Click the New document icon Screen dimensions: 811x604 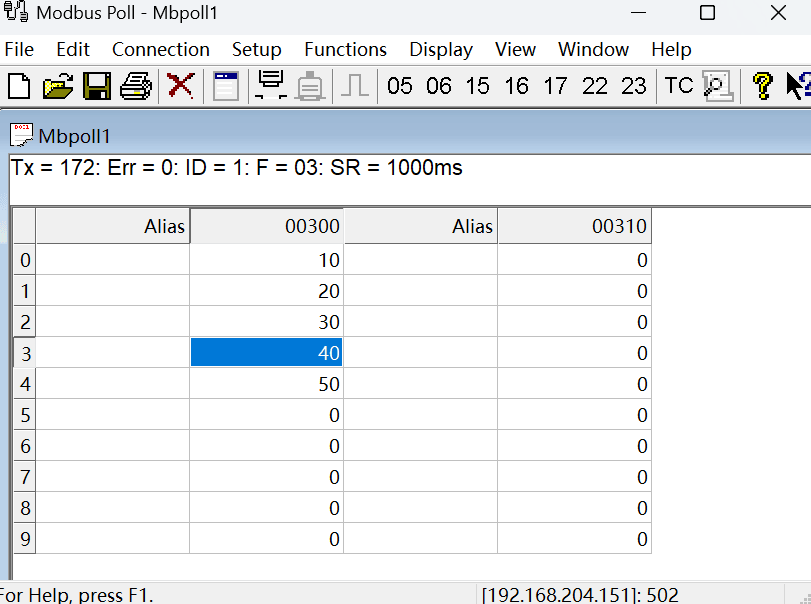click(x=19, y=86)
